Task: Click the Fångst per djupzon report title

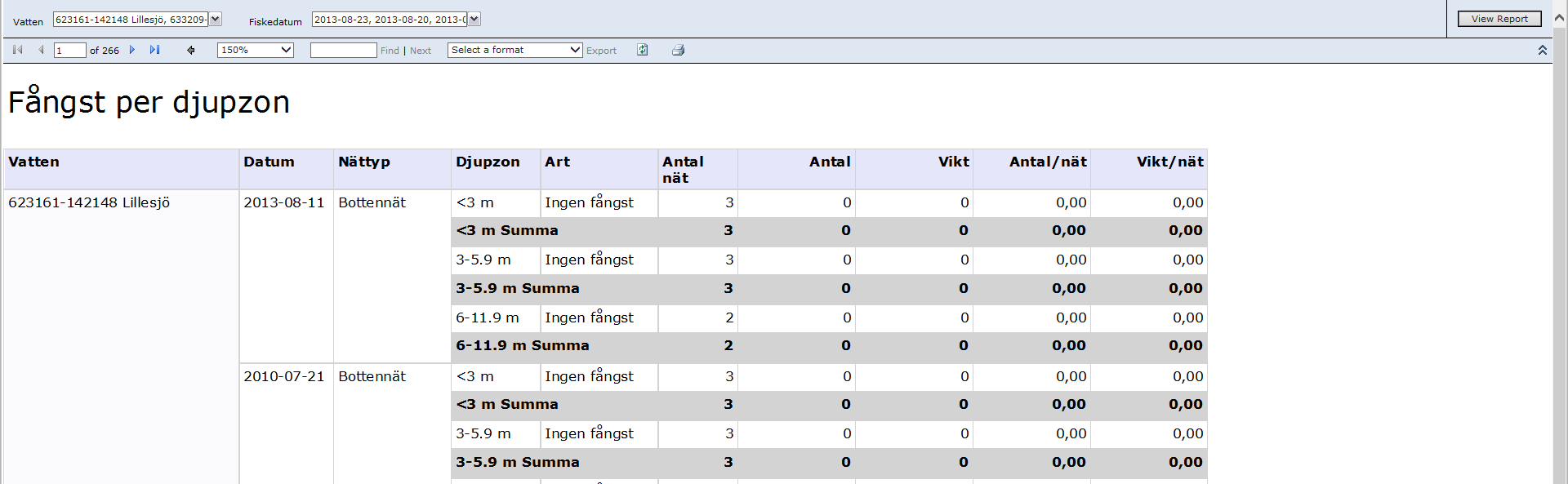Action: coord(149,102)
